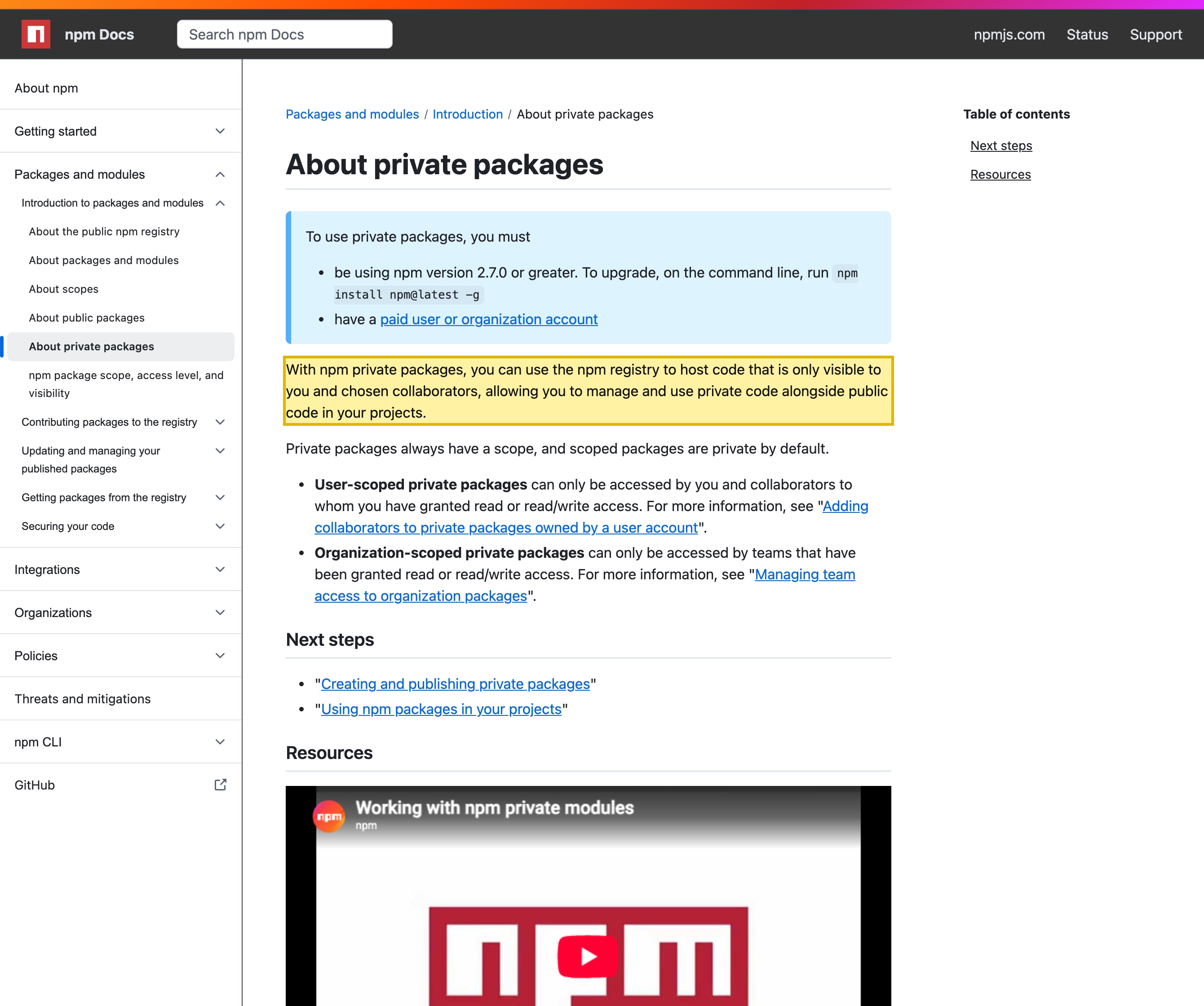Screen dimensions: 1204x1006
Task: Open Using npm packages in your projects link
Action: (441, 709)
